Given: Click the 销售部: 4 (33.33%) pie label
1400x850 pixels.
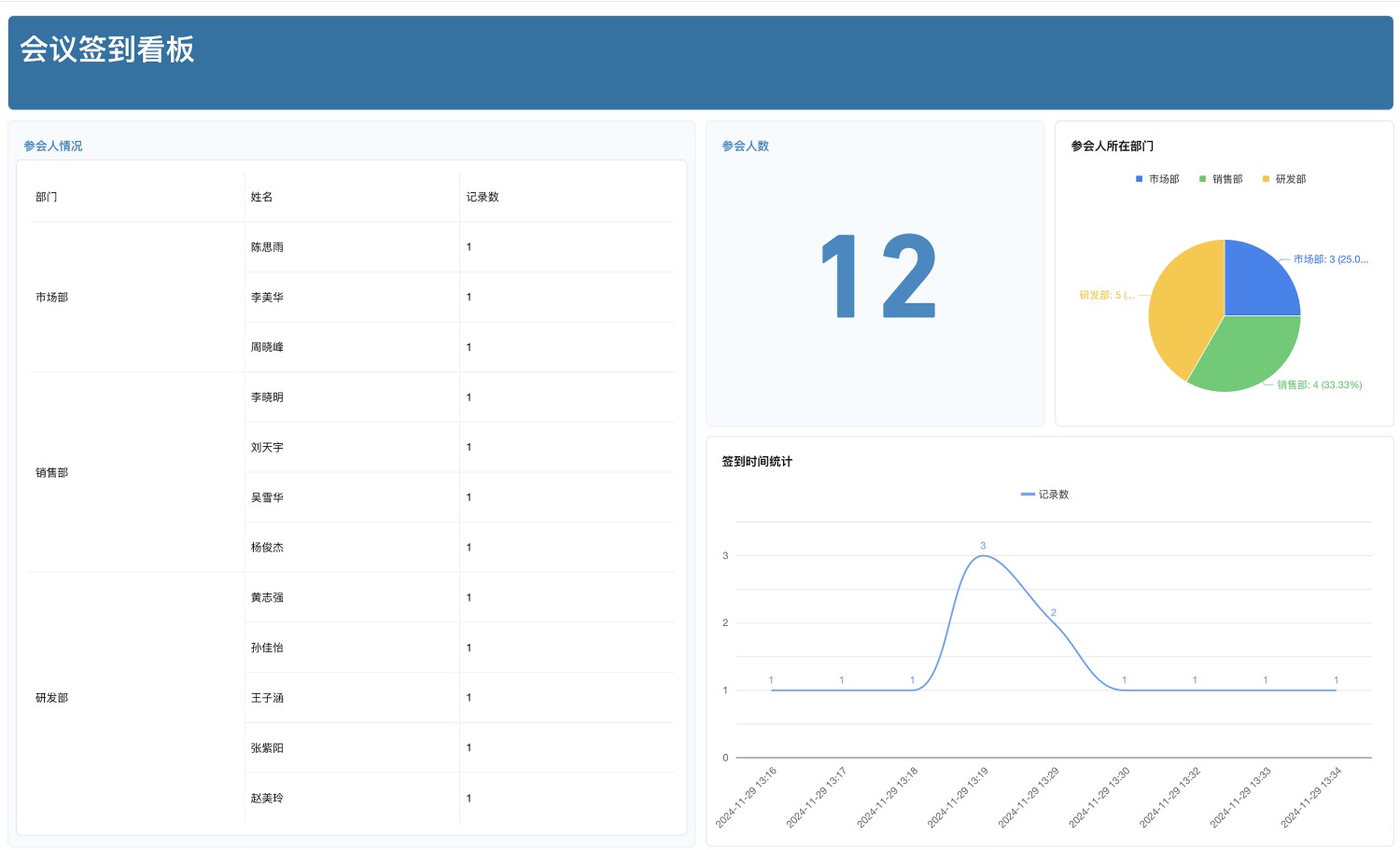Looking at the screenshot, I should point(1320,384).
